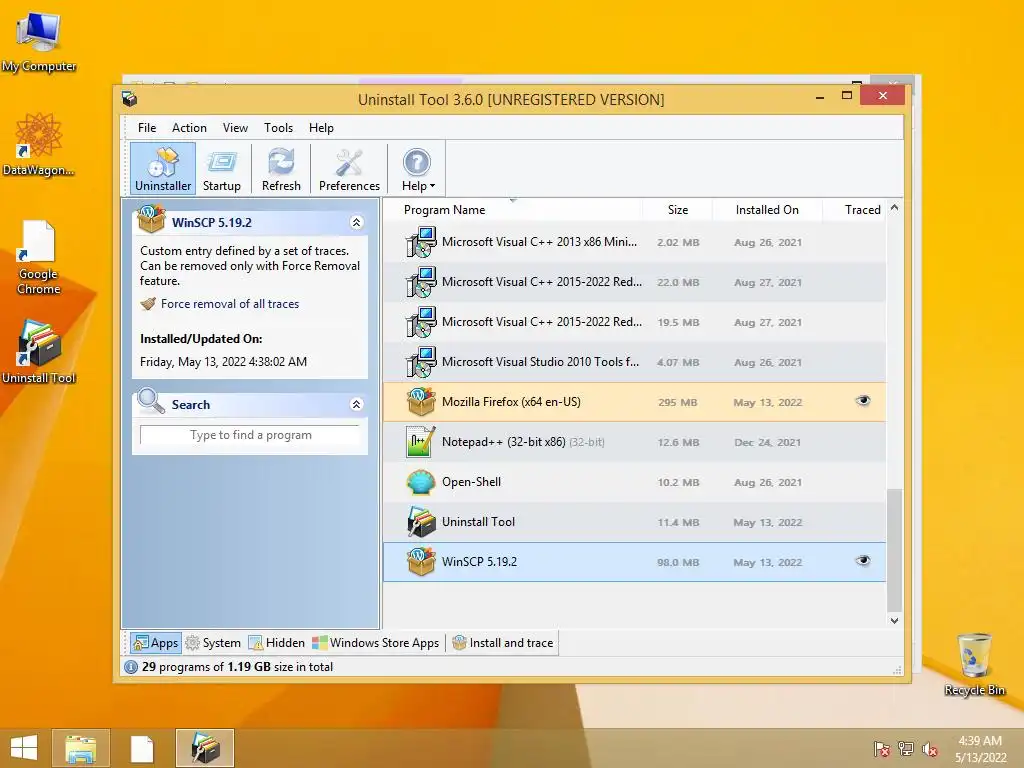Click the window title bar app icon
The image size is (1024, 768).
coord(129,99)
